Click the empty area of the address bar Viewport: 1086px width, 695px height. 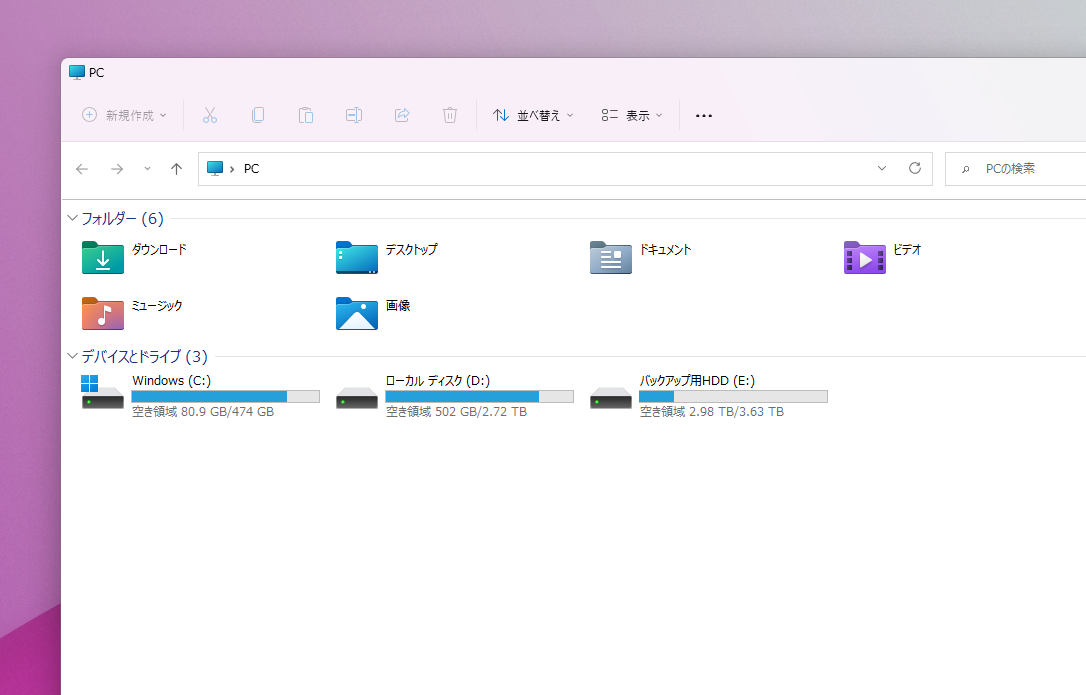point(564,168)
